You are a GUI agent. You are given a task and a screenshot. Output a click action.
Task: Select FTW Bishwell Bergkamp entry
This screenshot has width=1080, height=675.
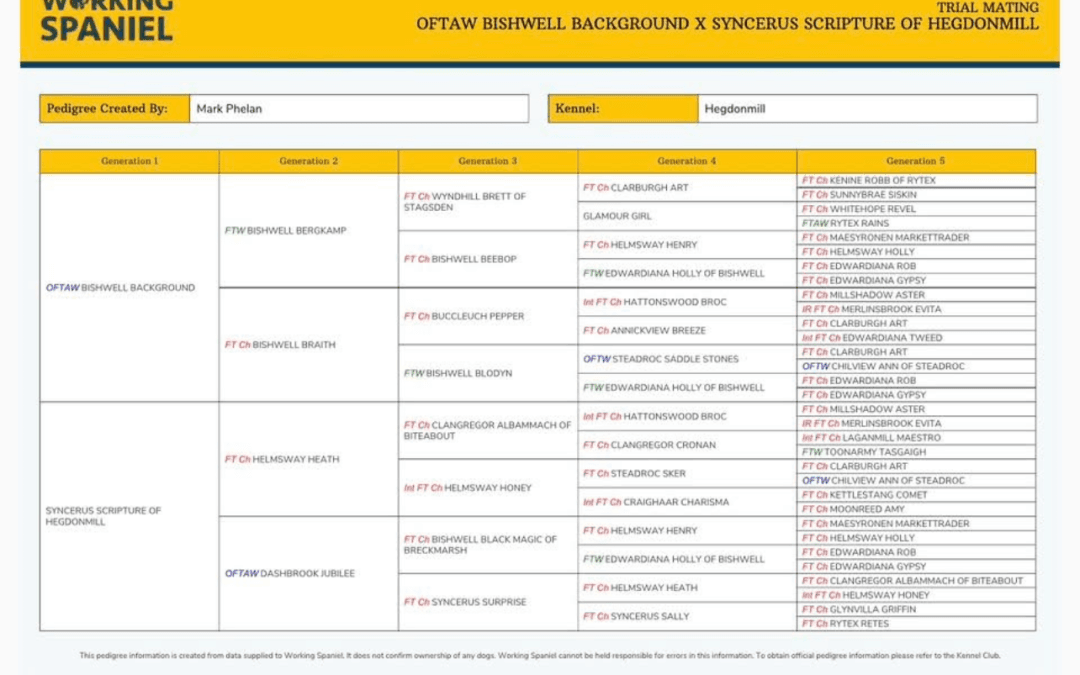coord(286,231)
